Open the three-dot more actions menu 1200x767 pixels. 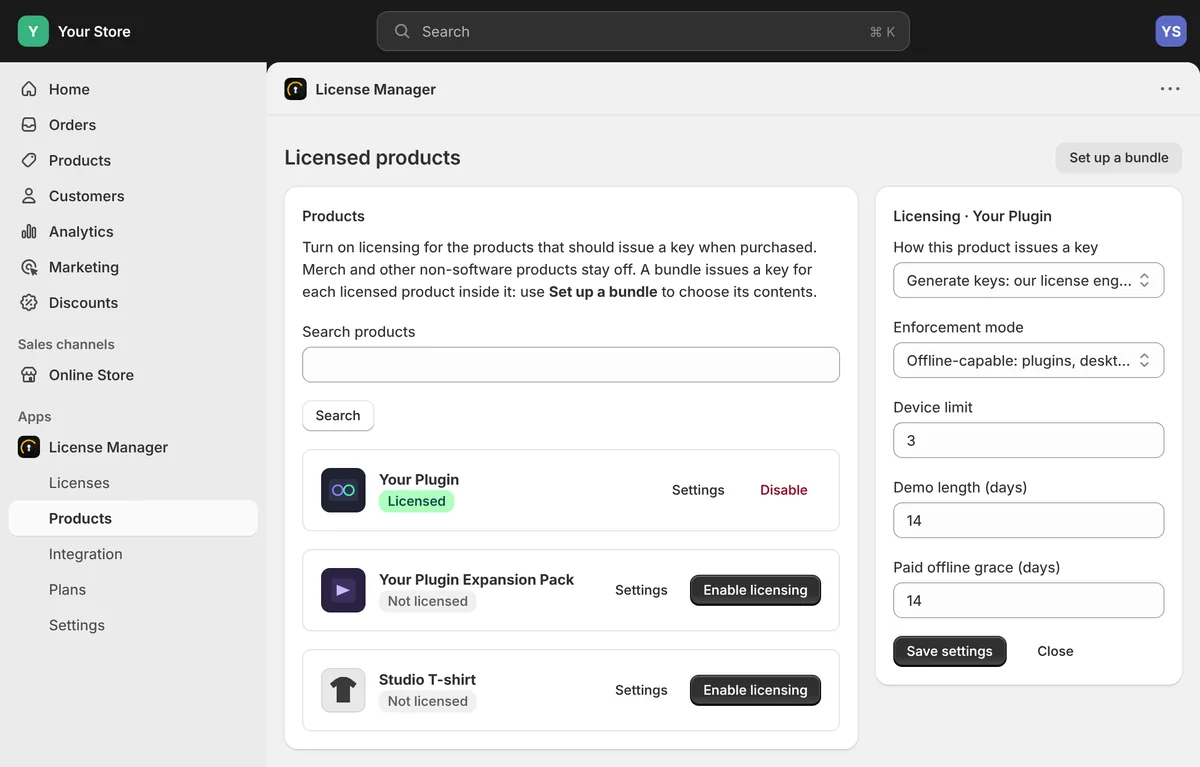[x=1170, y=89]
